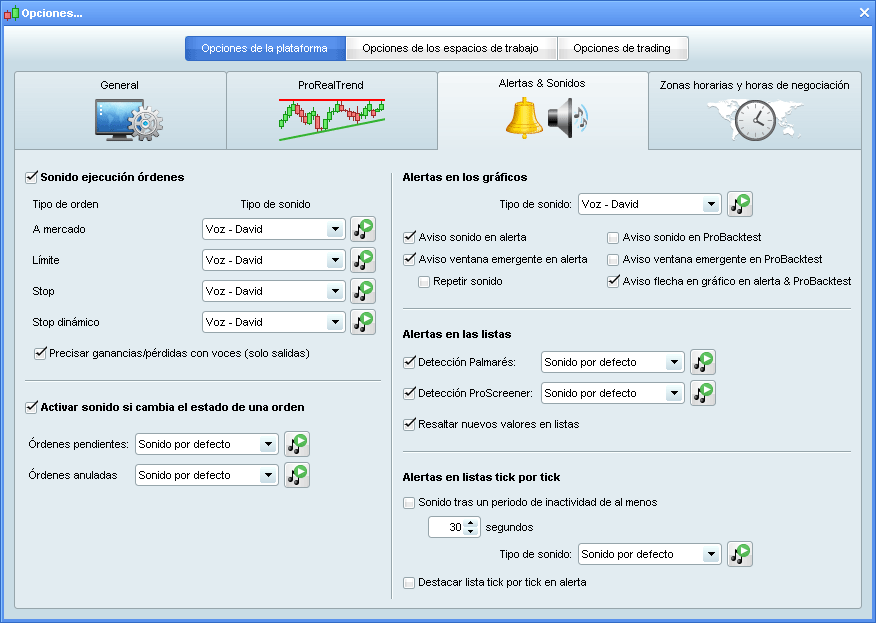This screenshot has height=623, width=876.
Task: Check Repetir sonido option
Action: (424, 283)
